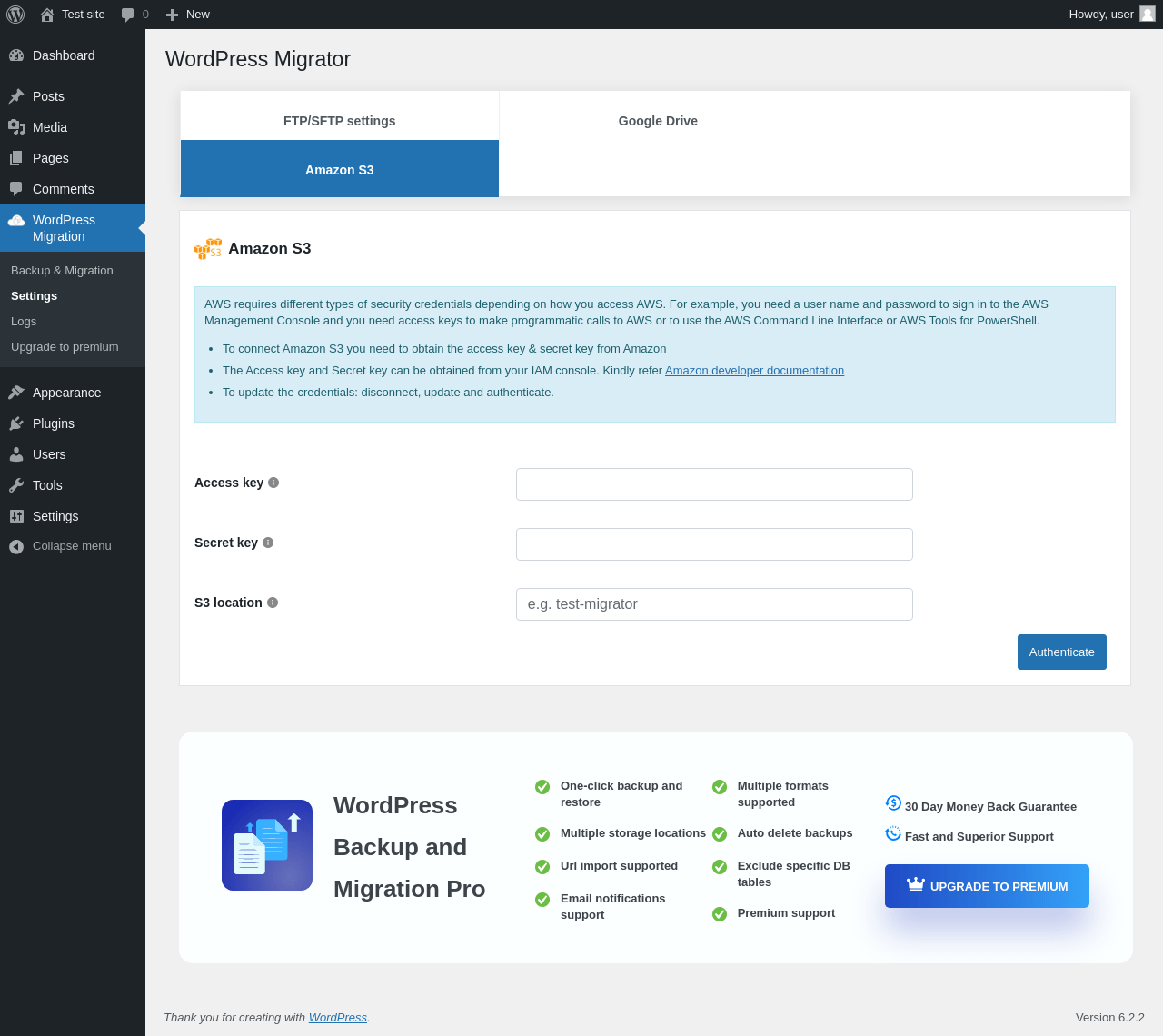Click the Comments icon in sidebar
Viewport: 1163px width, 1036px height.
coord(16,189)
